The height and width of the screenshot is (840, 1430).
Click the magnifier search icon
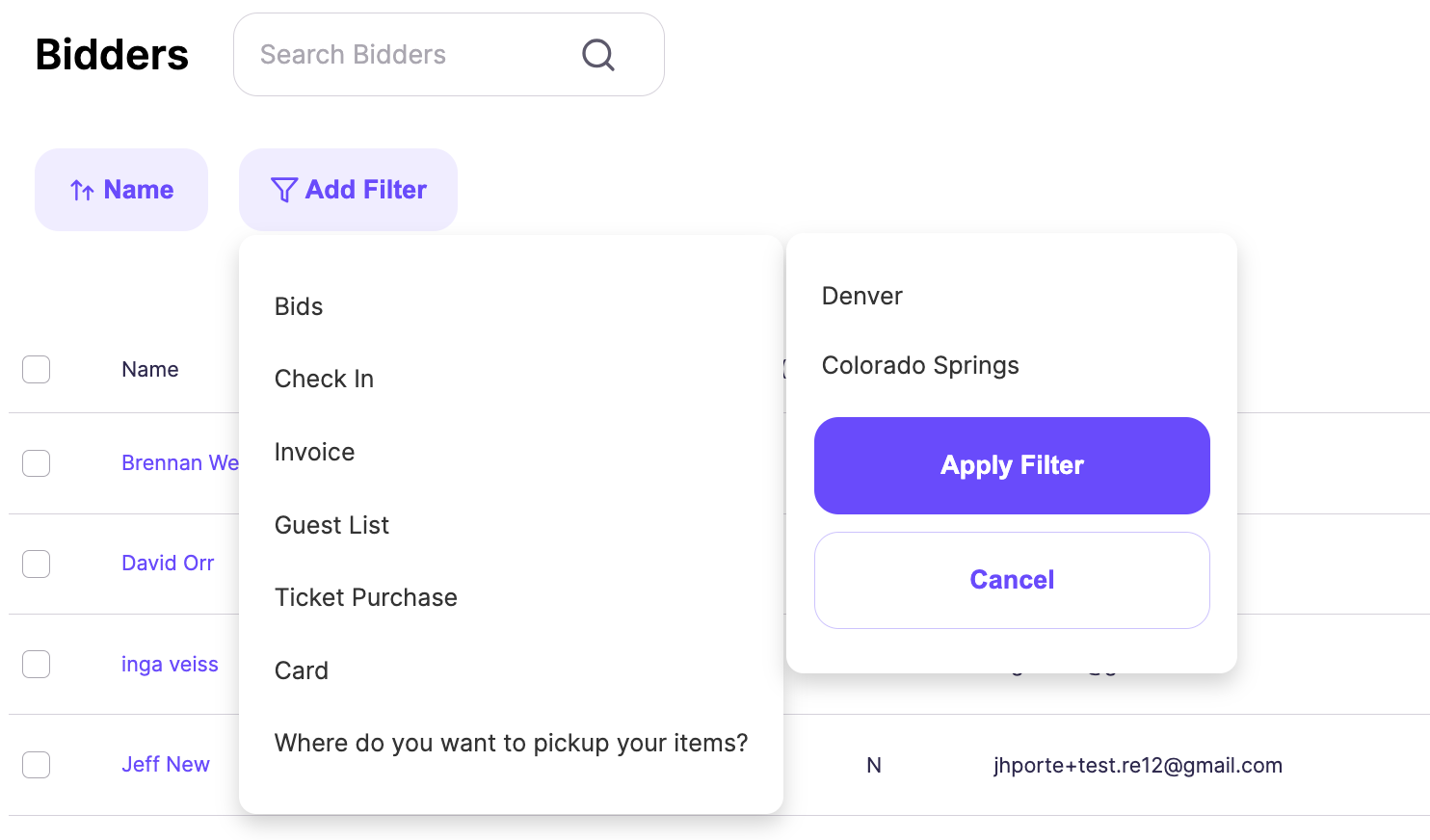tap(598, 55)
